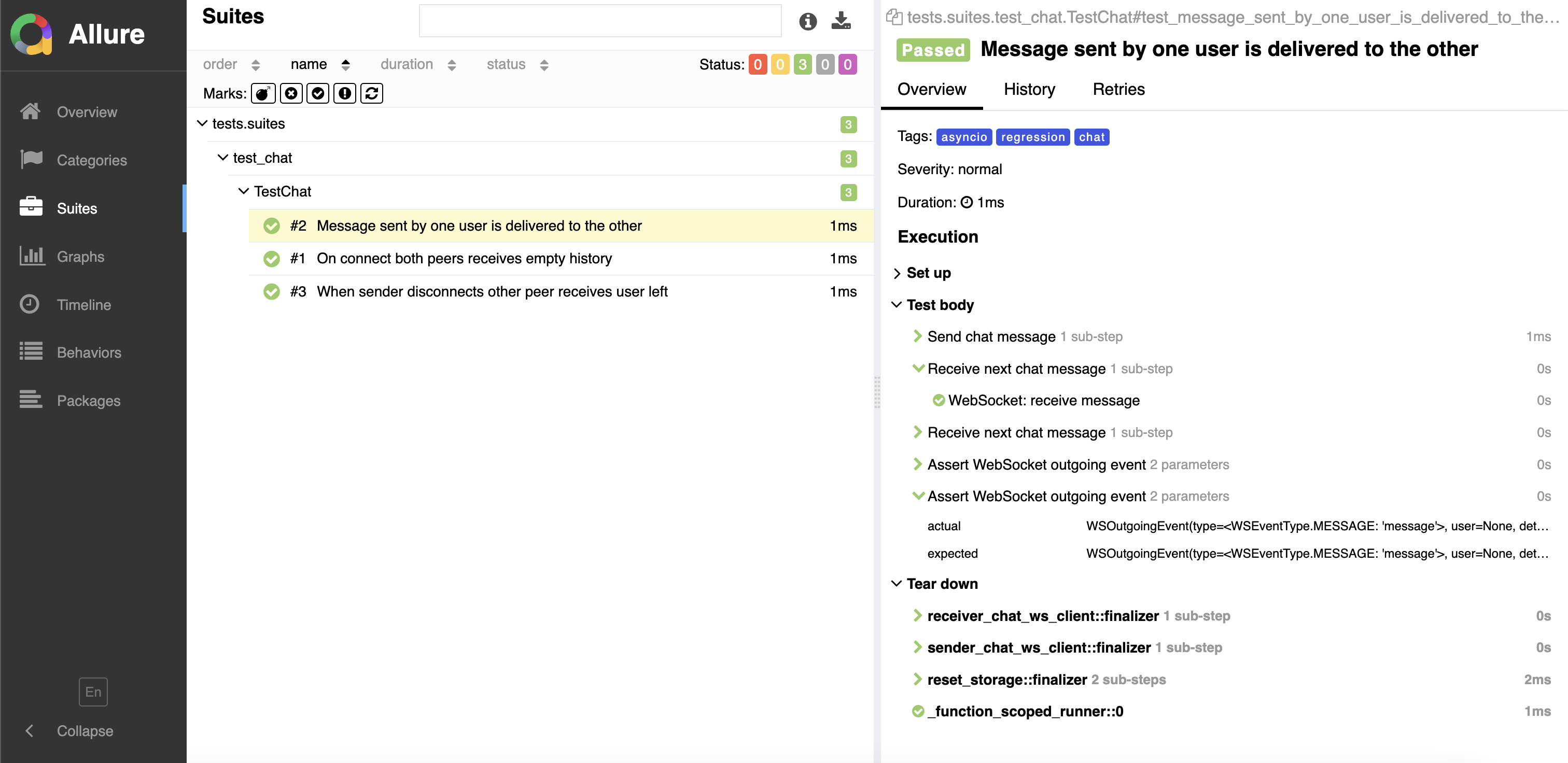1568x763 pixels.
Task: Collapse the Test body section
Action: (897, 304)
